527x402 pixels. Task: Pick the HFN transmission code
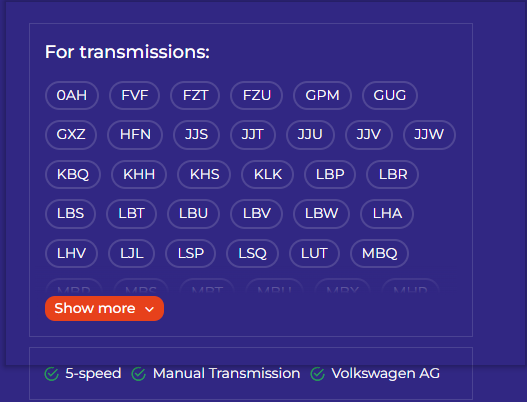point(135,134)
